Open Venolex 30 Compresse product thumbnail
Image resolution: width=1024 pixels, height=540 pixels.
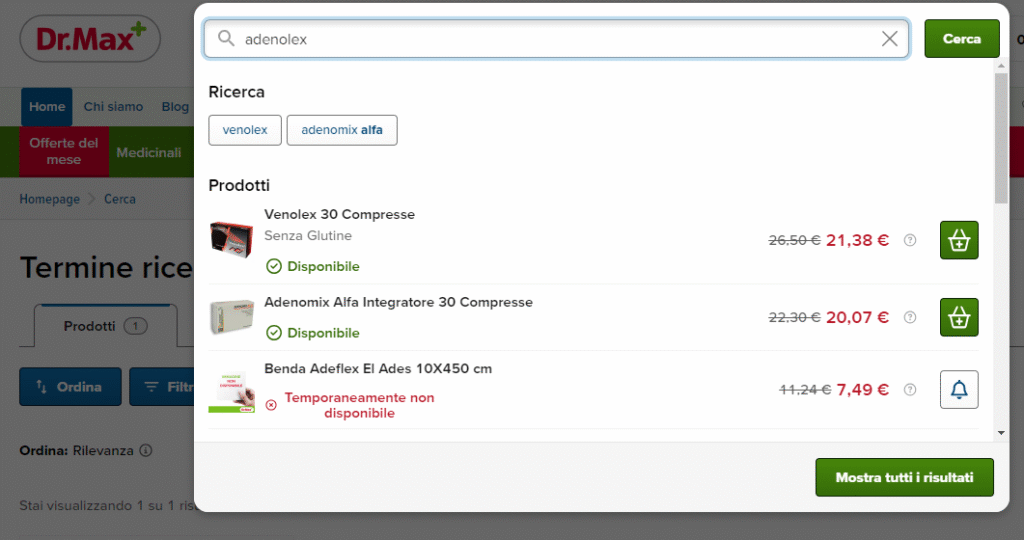click(x=231, y=239)
